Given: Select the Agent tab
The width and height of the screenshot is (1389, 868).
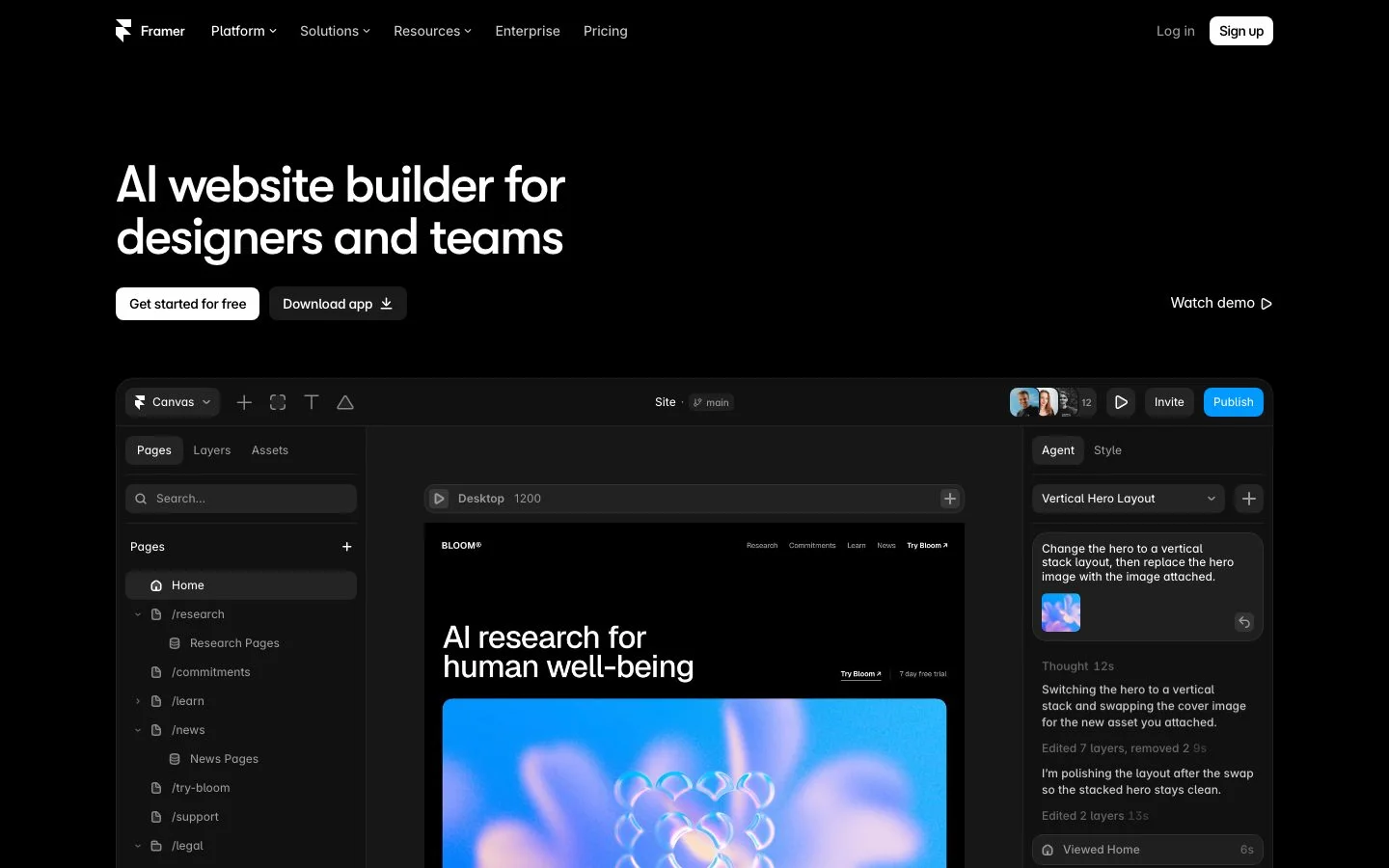Looking at the screenshot, I should click(x=1058, y=450).
